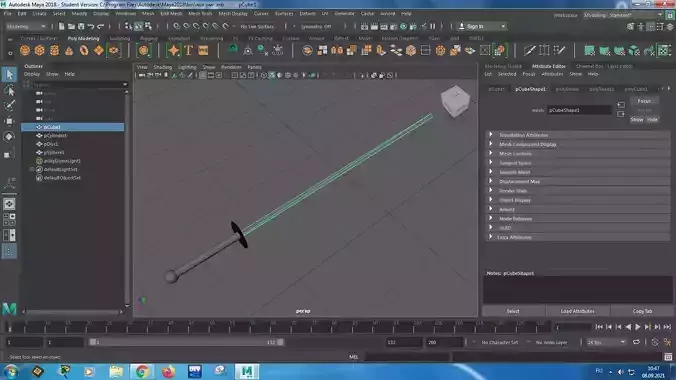676x380 pixels.
Task: Expand defaultLightSet in the Outliner
Action: tap(32, 170)
